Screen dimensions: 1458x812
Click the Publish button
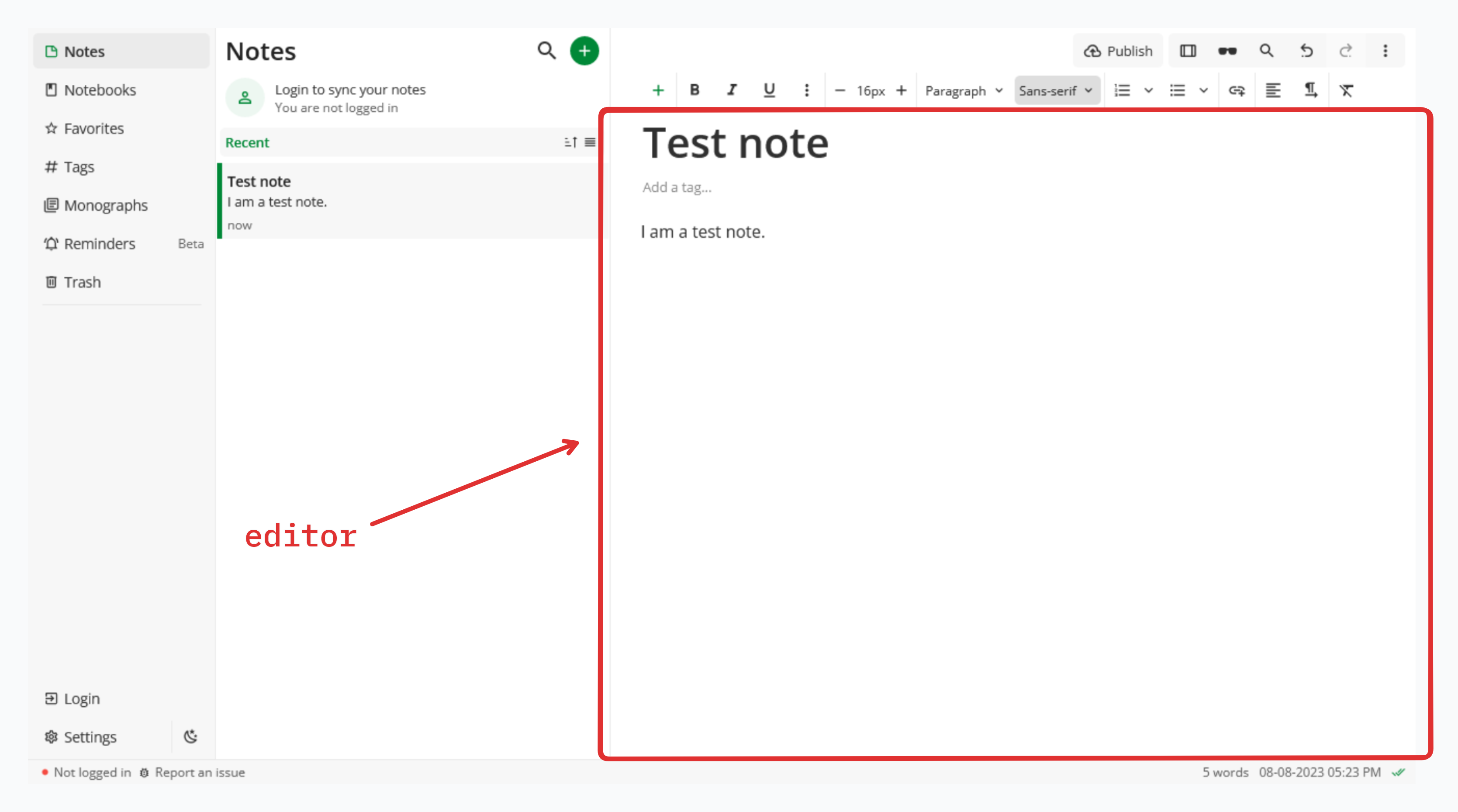tap(1118, 51)
